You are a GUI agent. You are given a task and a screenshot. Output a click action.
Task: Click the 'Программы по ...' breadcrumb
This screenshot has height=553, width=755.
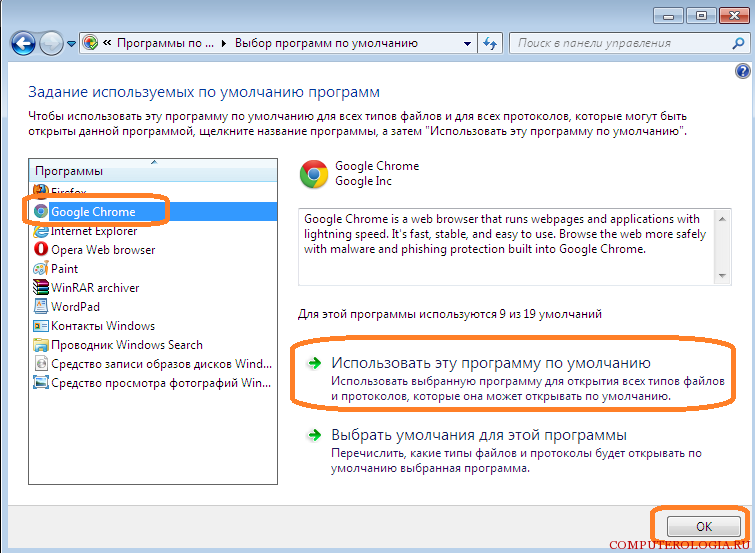click(165, 43)
